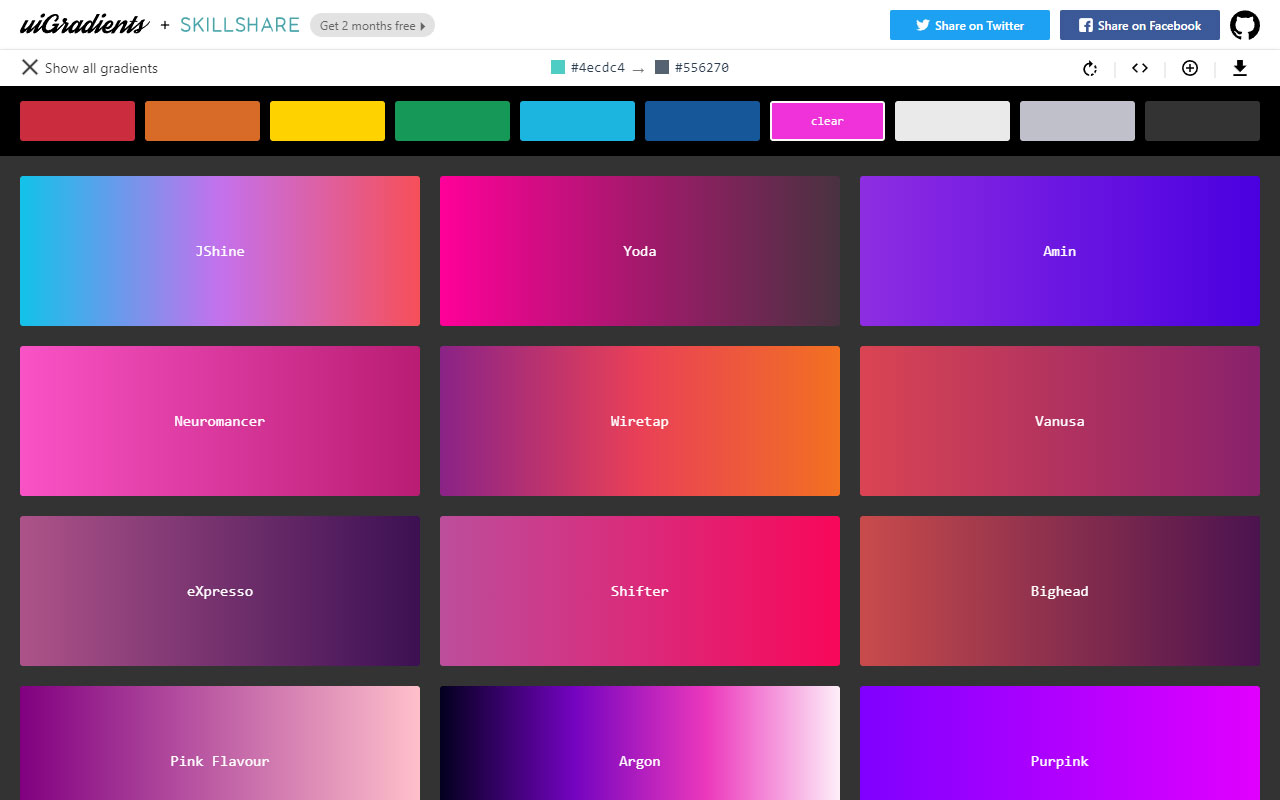Viewport: 1280px width, 800px height.
Task: Click the Share on Twitter button
Action: [x=969, y=25]
